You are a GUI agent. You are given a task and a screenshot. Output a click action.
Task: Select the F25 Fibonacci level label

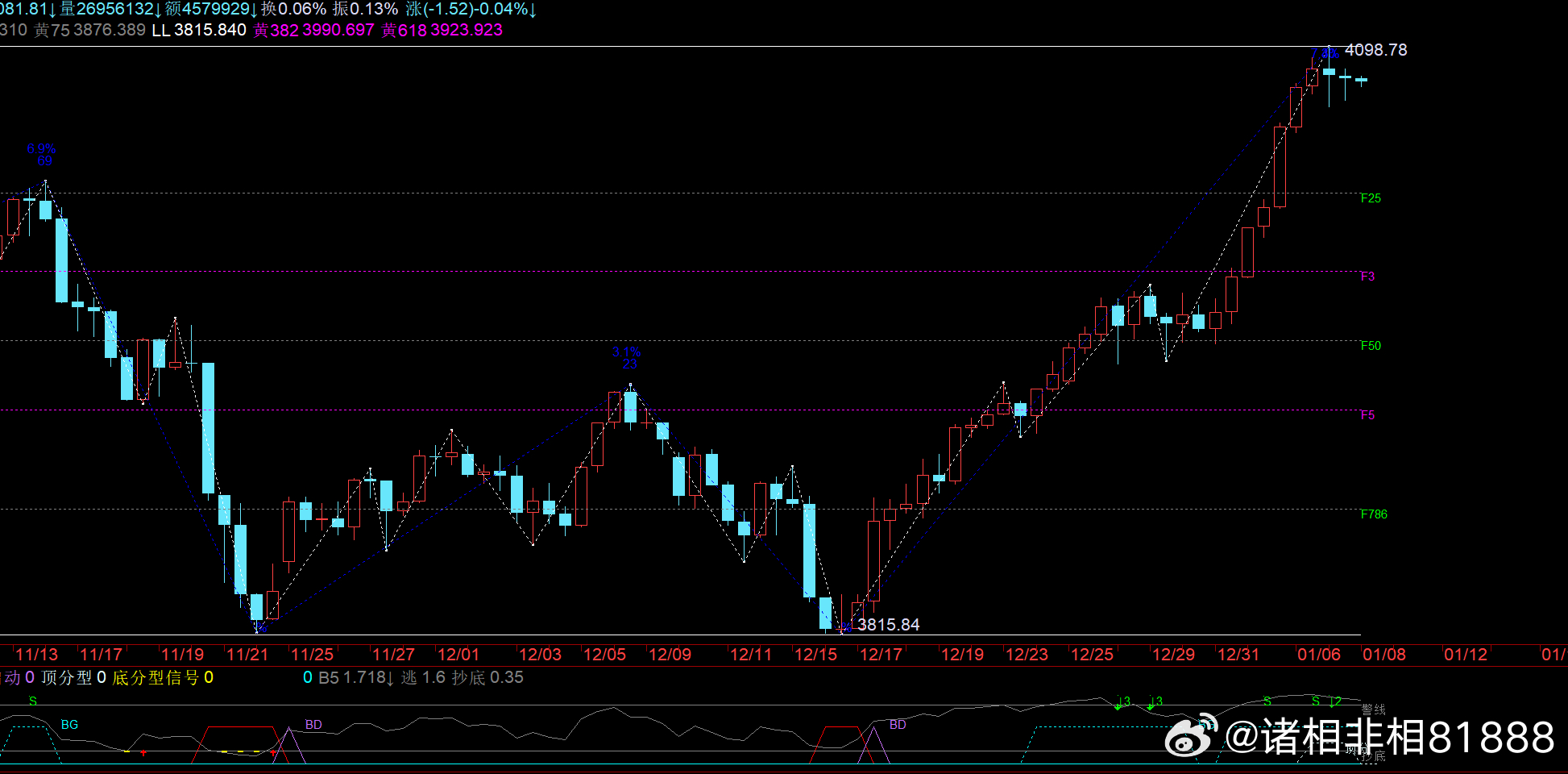pyautogui.click(x=1371, y=198)
